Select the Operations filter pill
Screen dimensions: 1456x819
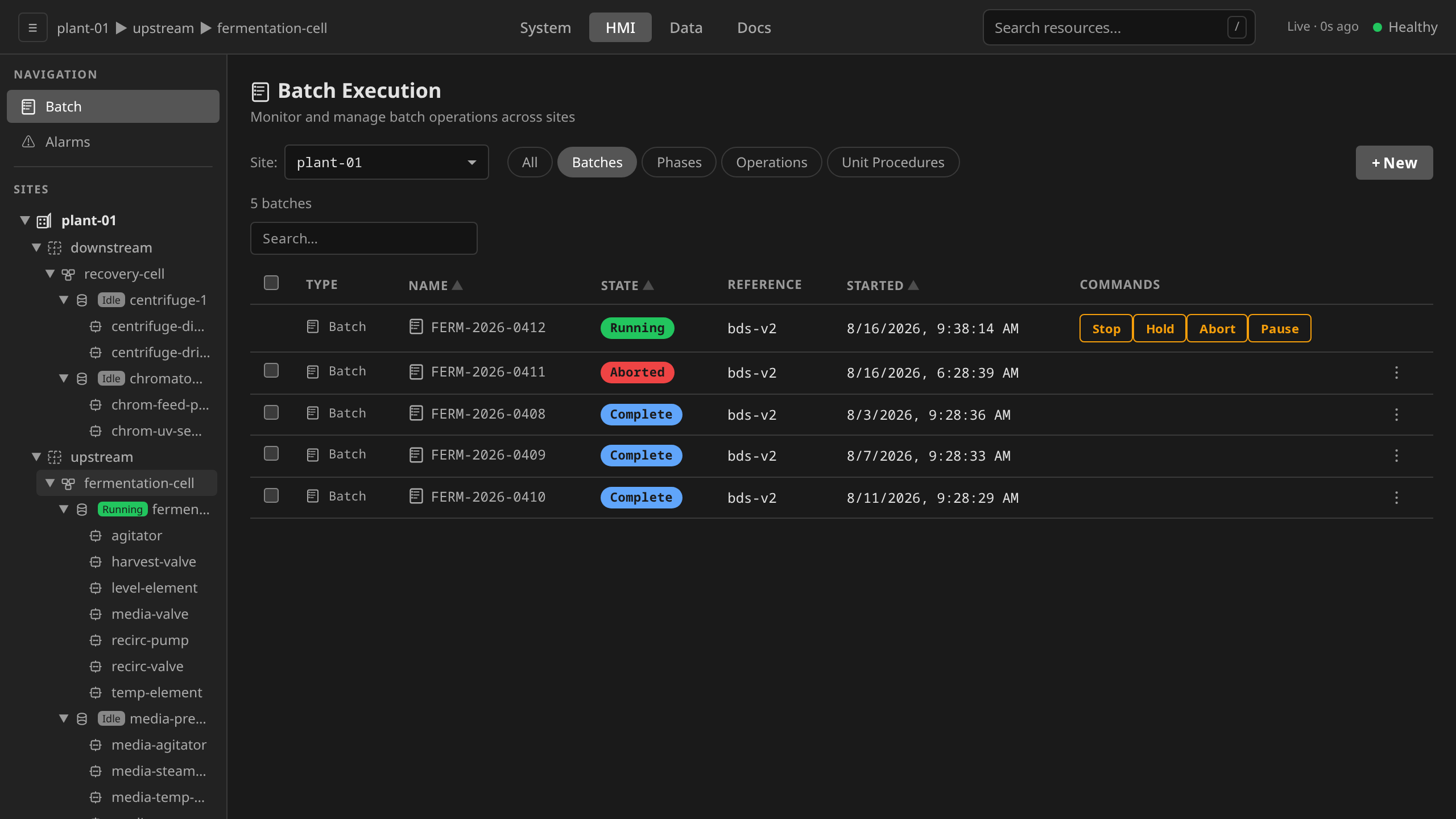[x=771, y=162]
